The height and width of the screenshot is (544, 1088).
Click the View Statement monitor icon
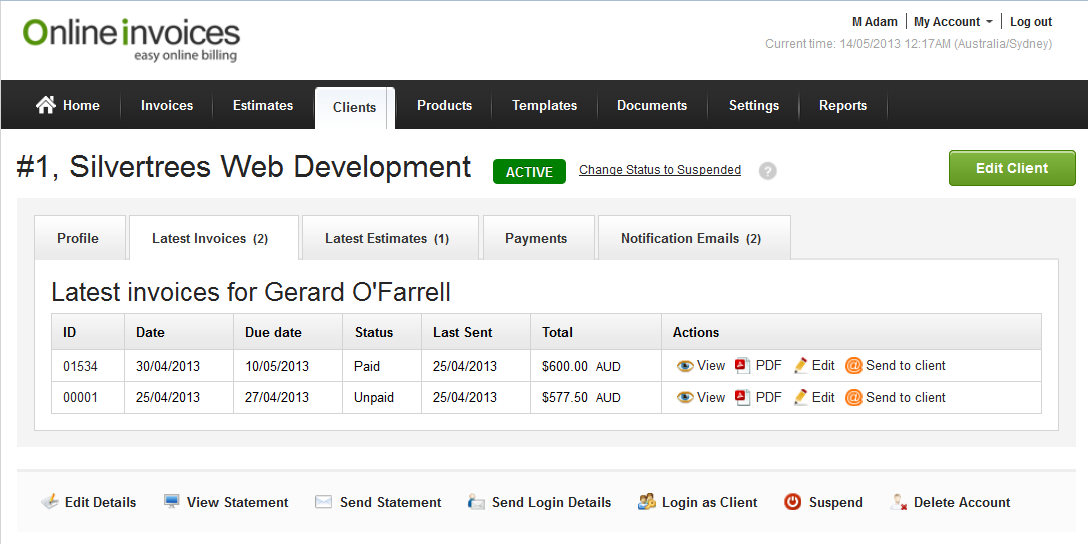pyautogui.click(x=172, y=502)
